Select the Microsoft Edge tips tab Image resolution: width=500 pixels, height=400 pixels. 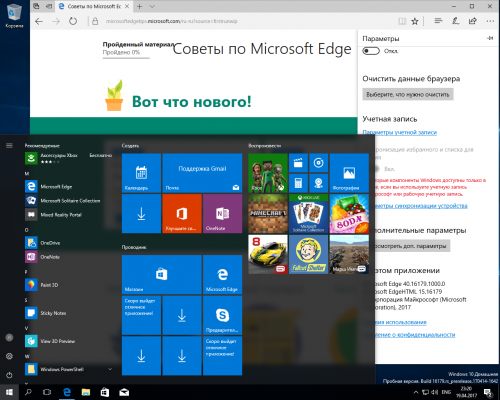(x=94, y=6)
